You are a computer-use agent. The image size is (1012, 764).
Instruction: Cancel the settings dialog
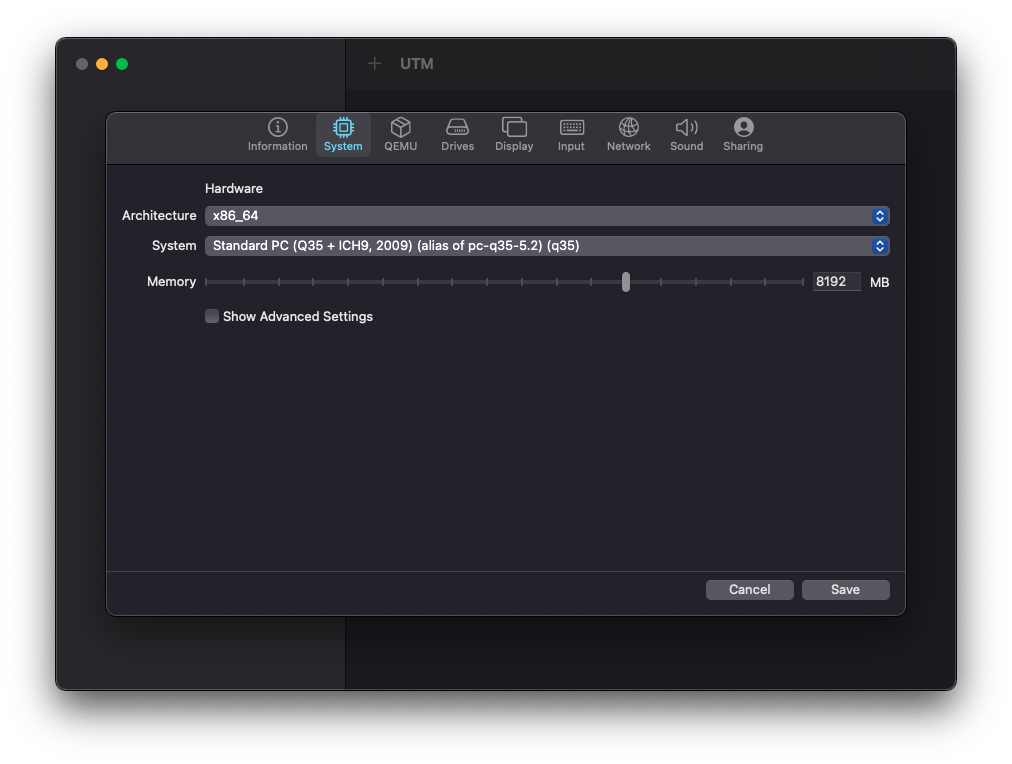[x=749, y=590]
